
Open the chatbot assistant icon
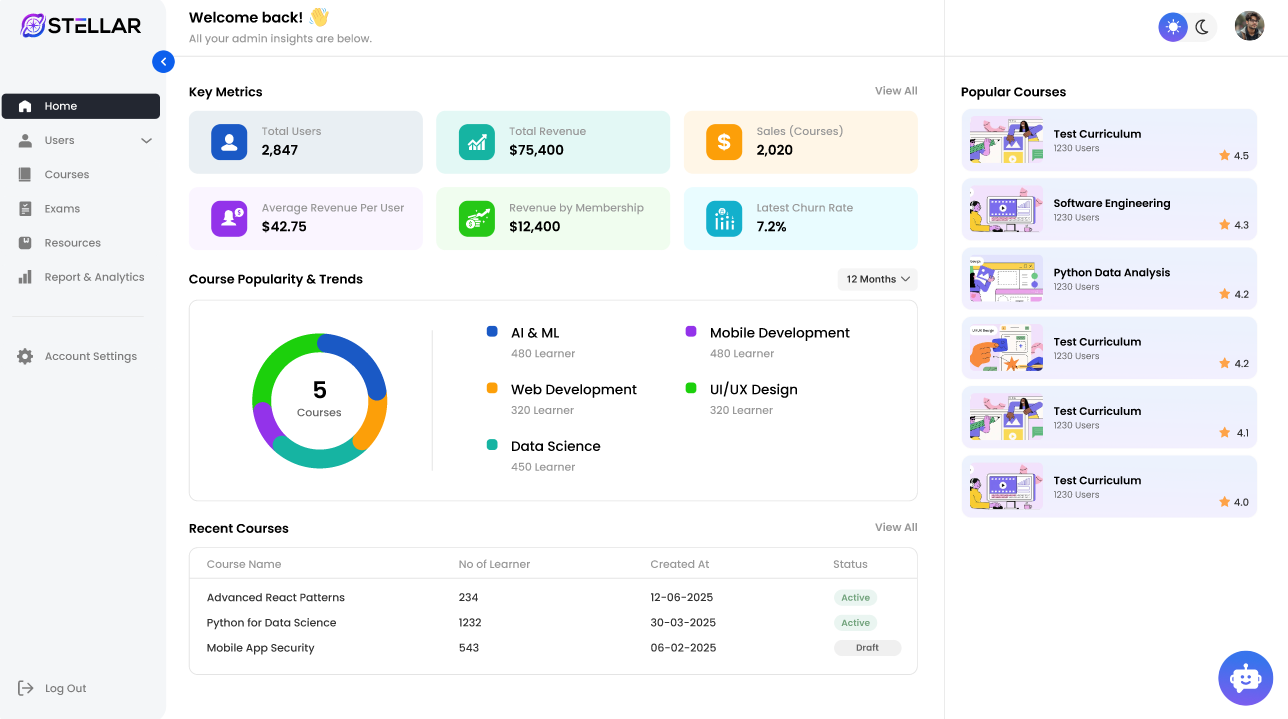point(1245,678)
